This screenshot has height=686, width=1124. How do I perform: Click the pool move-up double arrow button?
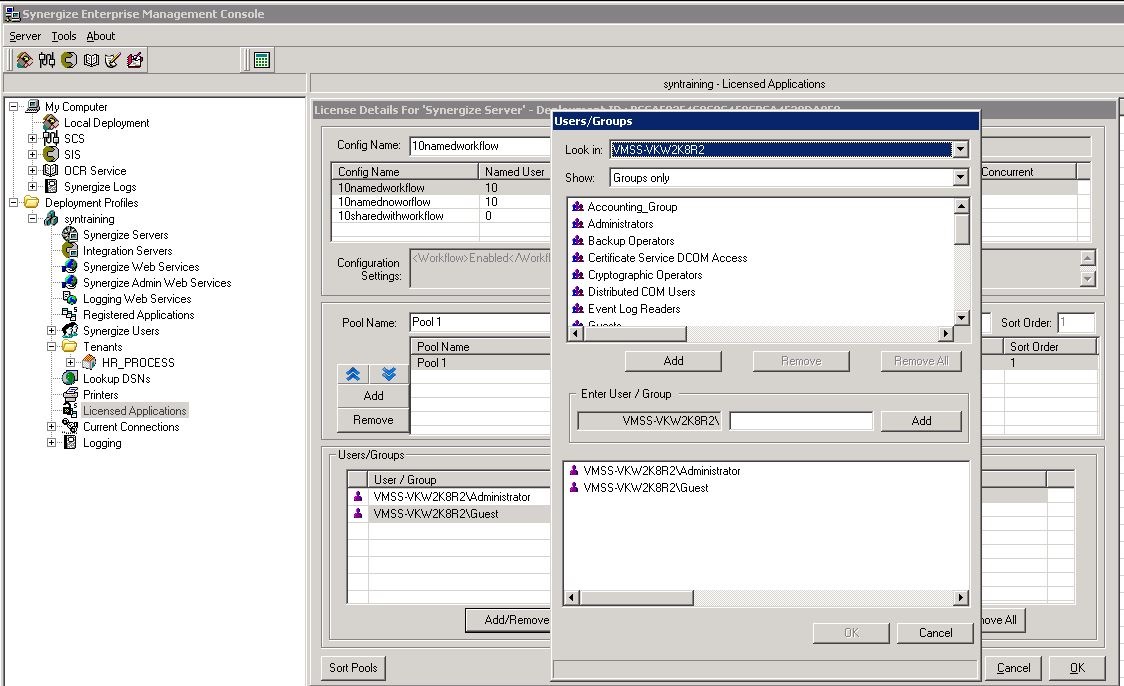click(353, 374)
